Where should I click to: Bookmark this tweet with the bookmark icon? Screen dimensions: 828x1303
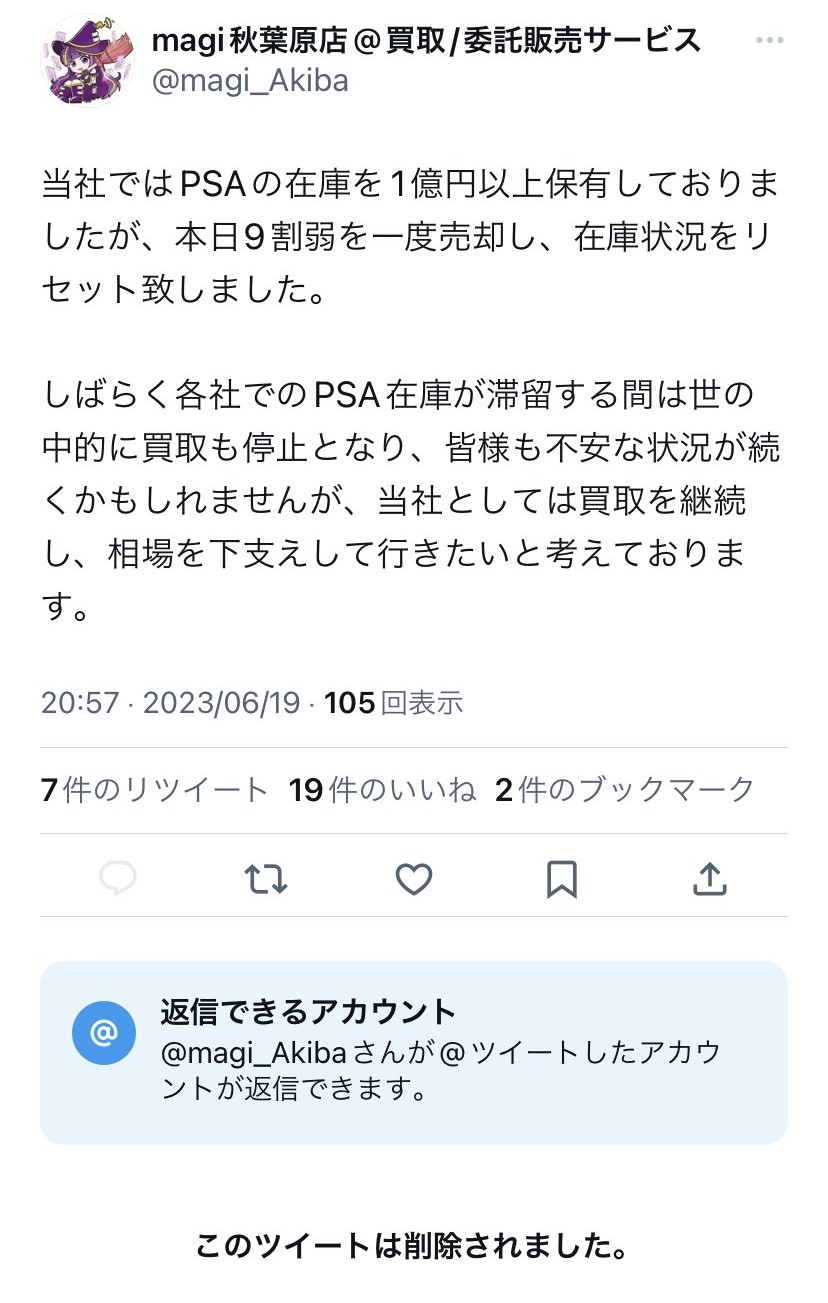point(561,879)
